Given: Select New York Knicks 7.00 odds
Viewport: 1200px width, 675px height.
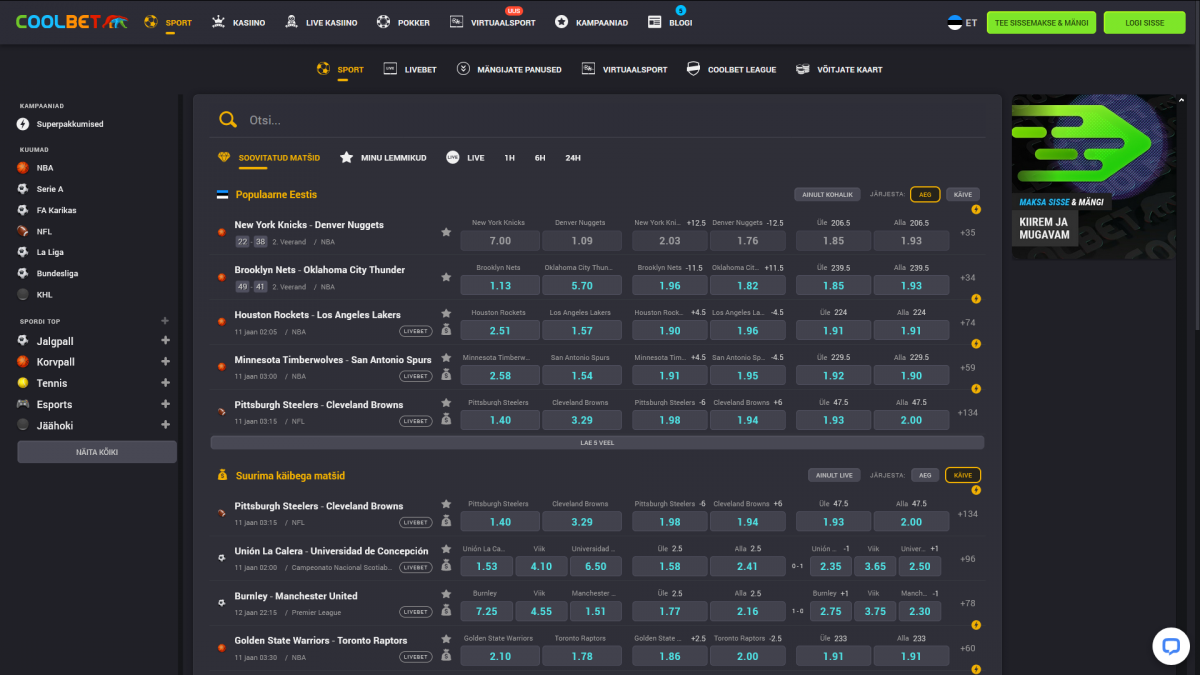Looking at the screenshot, I should click(500, 241).
